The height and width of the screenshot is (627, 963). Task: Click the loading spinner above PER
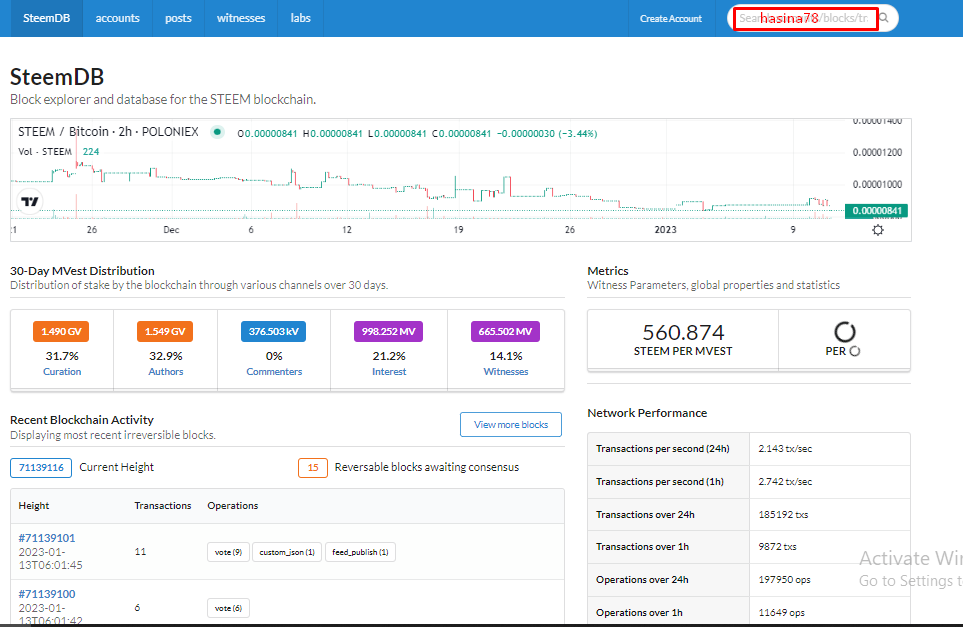coord(844,332)
